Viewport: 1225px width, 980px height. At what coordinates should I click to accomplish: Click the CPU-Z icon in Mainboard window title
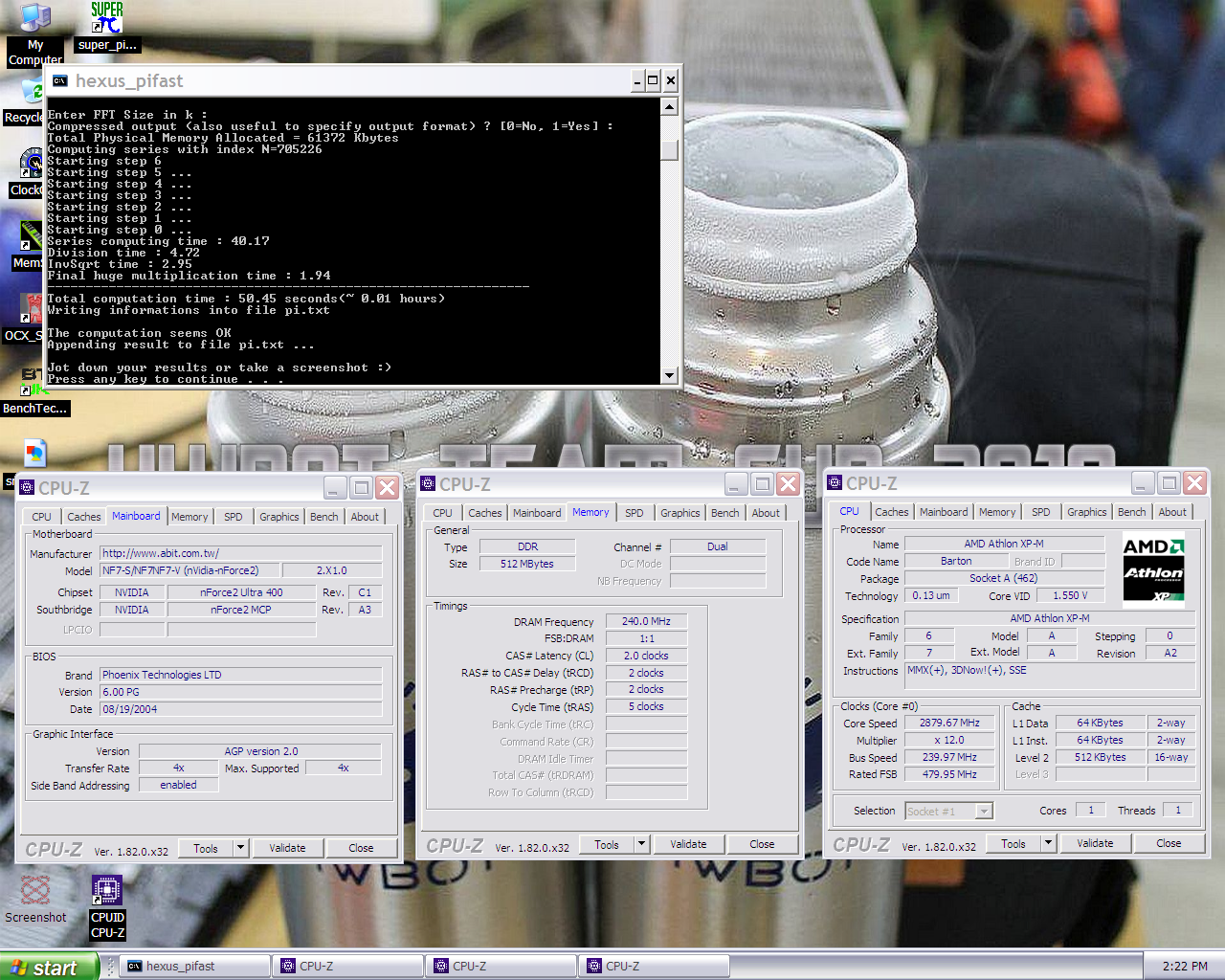pyautogui.click(x=27, y=488)
